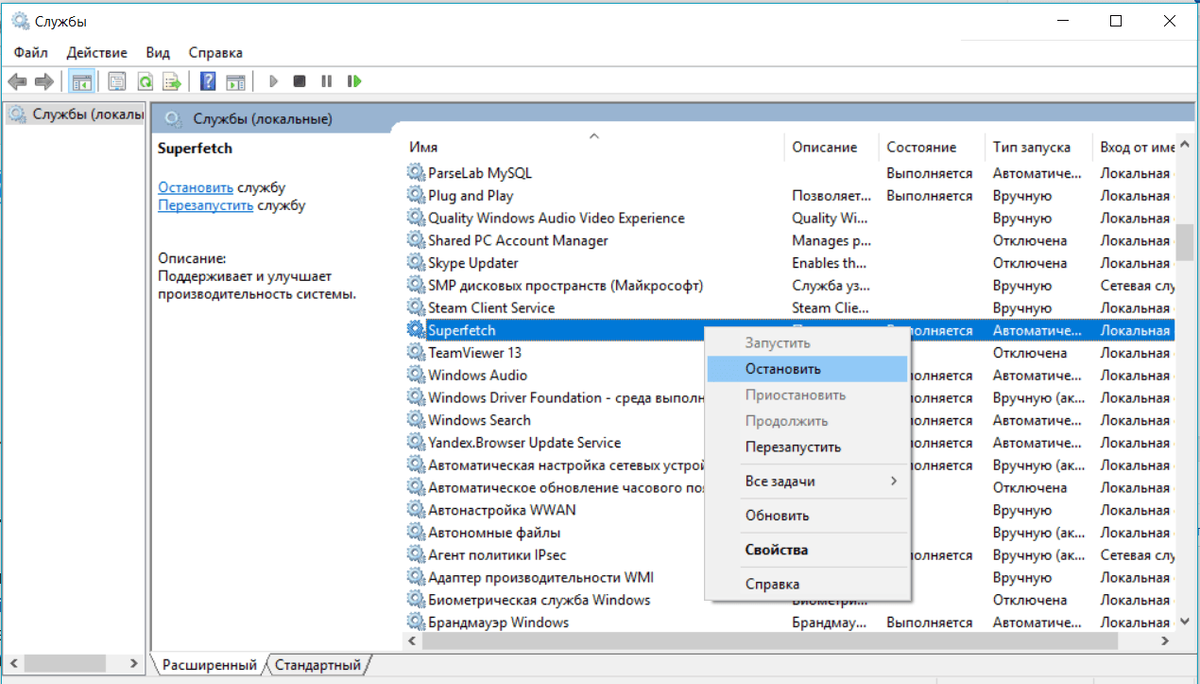Click the services list scroll-down arrow
Screen dimensions: 1200x684
(x=1185, y=620)
